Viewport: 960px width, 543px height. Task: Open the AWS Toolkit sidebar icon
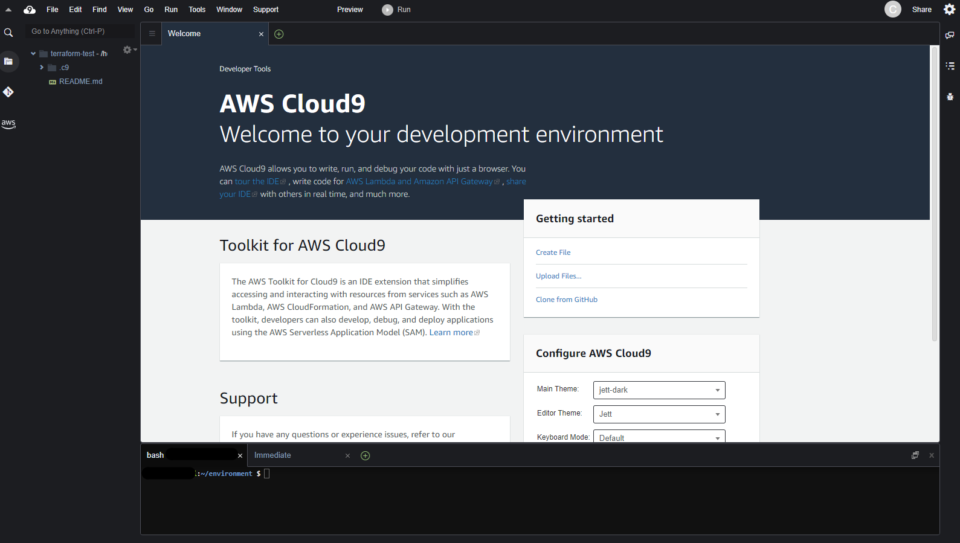[x=8, y=123]
